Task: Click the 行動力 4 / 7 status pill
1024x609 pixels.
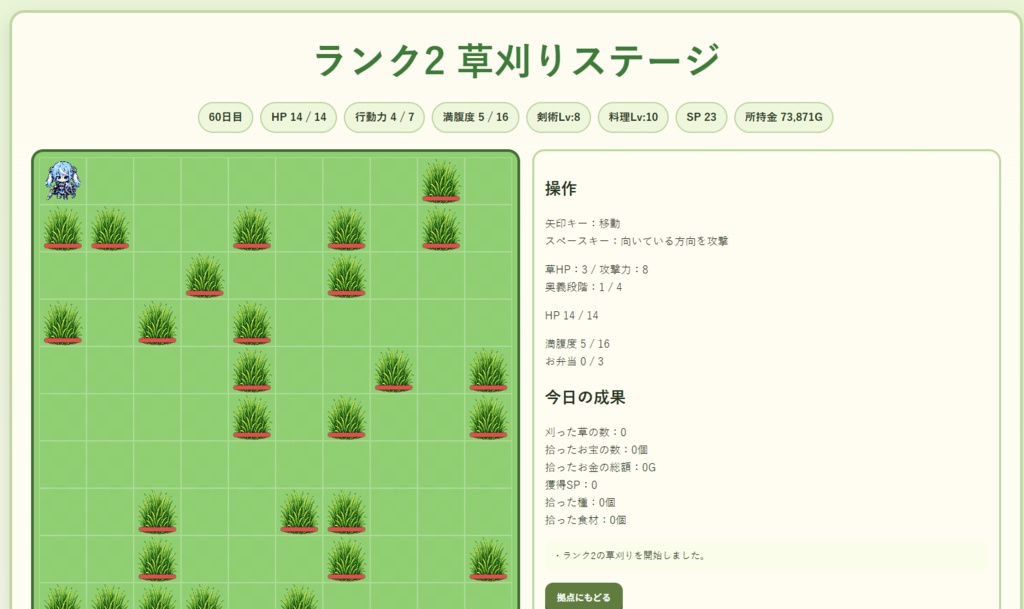Action: (x=384, y=117)
